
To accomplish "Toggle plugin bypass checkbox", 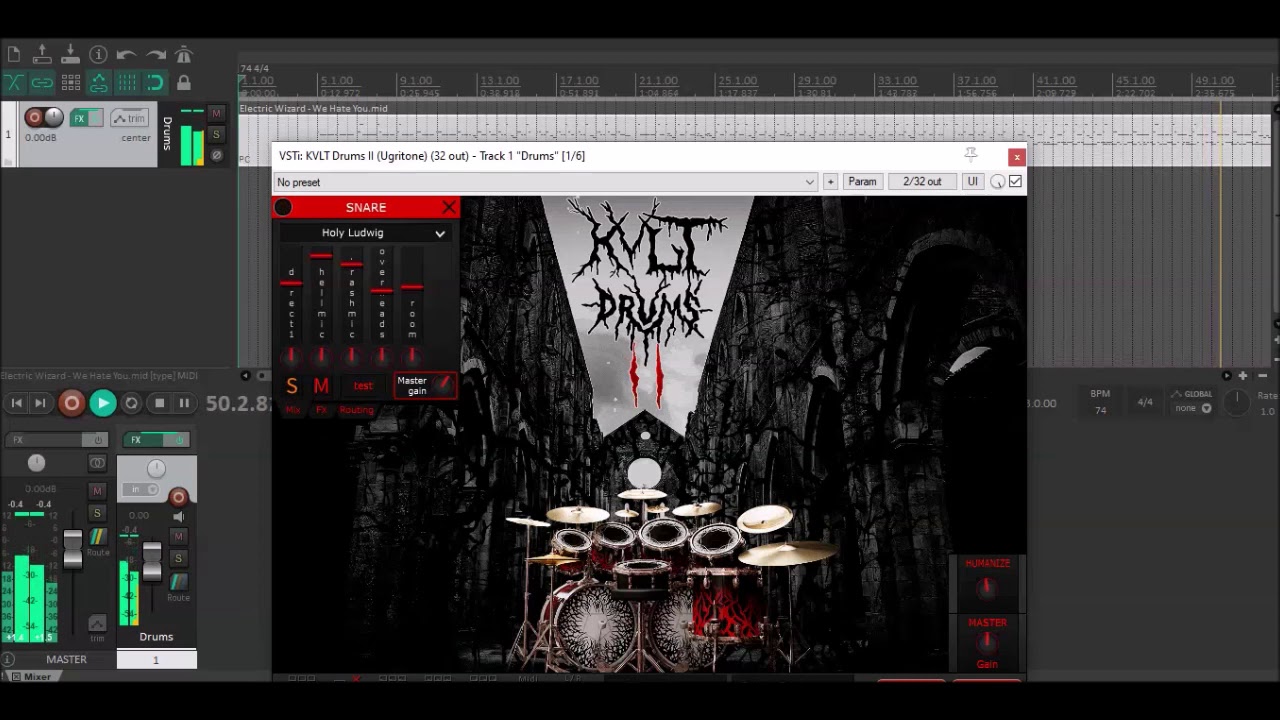I will 1015,182.
